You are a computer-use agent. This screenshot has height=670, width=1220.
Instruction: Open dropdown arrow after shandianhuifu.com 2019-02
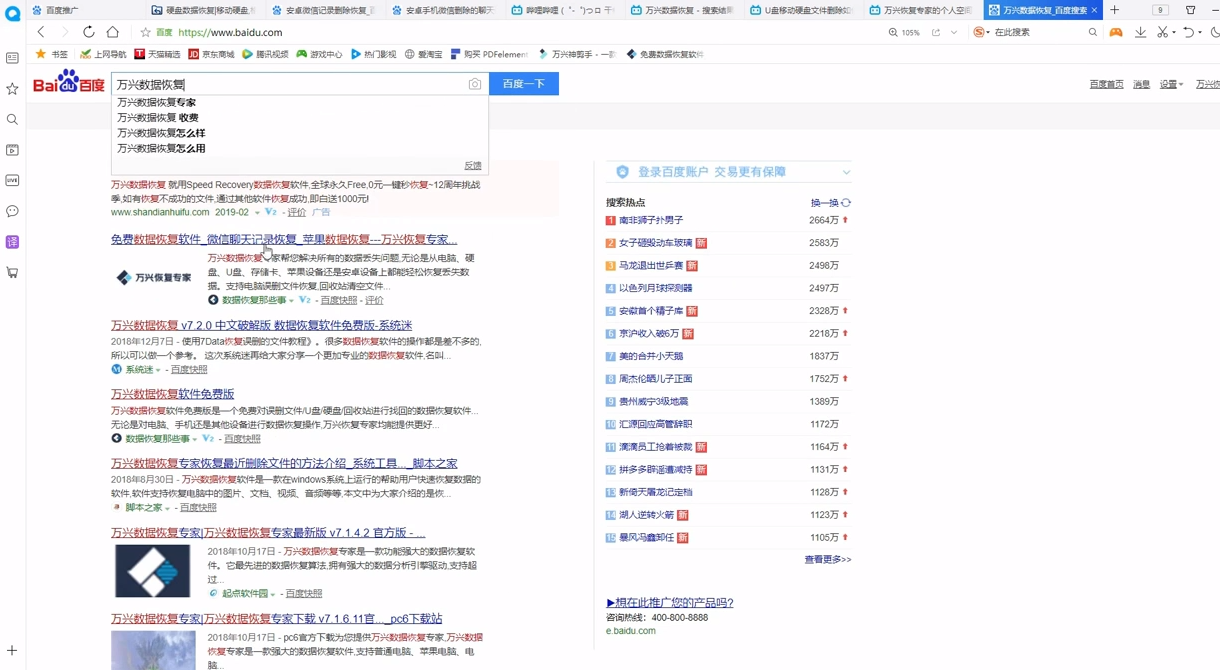[257, 213]
